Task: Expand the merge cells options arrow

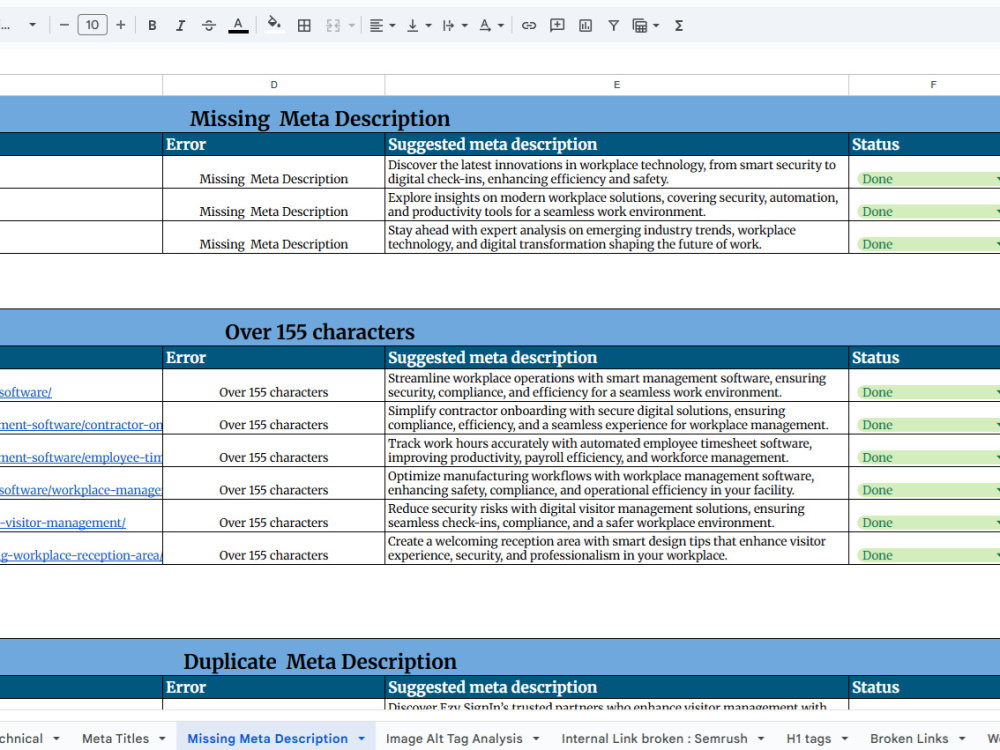Action: tap(351, 26)
